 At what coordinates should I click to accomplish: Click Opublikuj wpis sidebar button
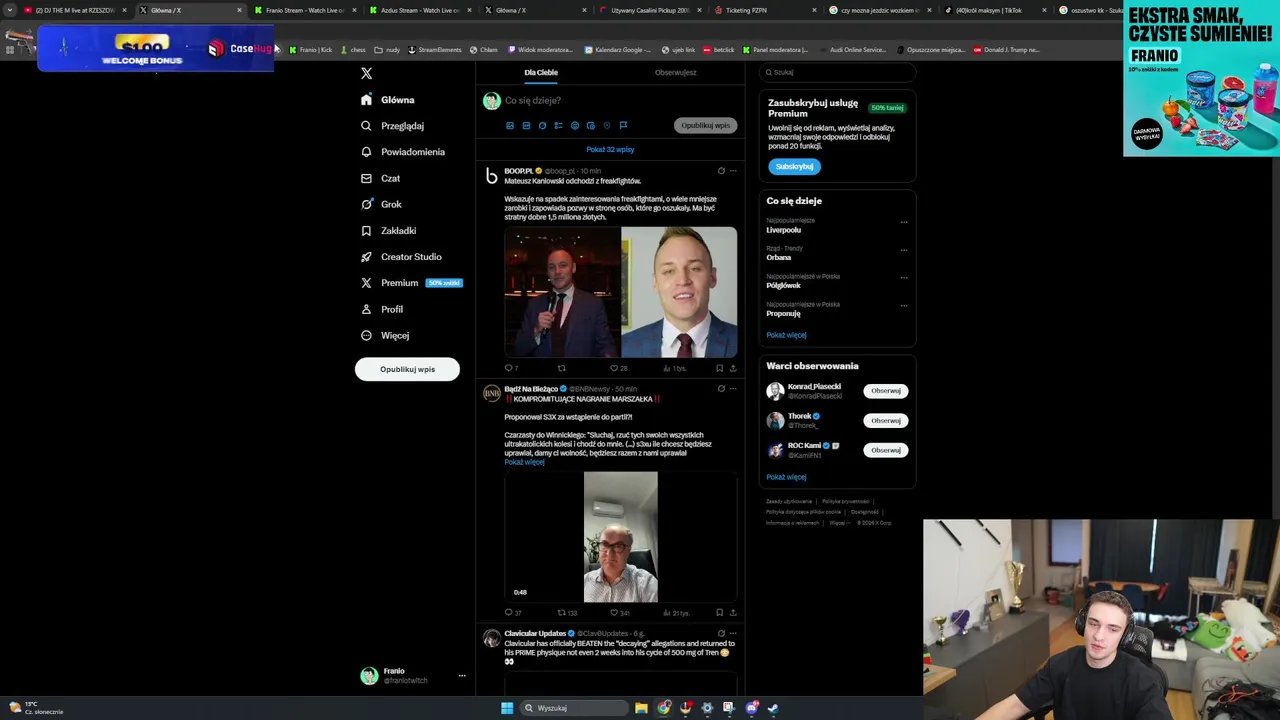[x=407, y=369]
